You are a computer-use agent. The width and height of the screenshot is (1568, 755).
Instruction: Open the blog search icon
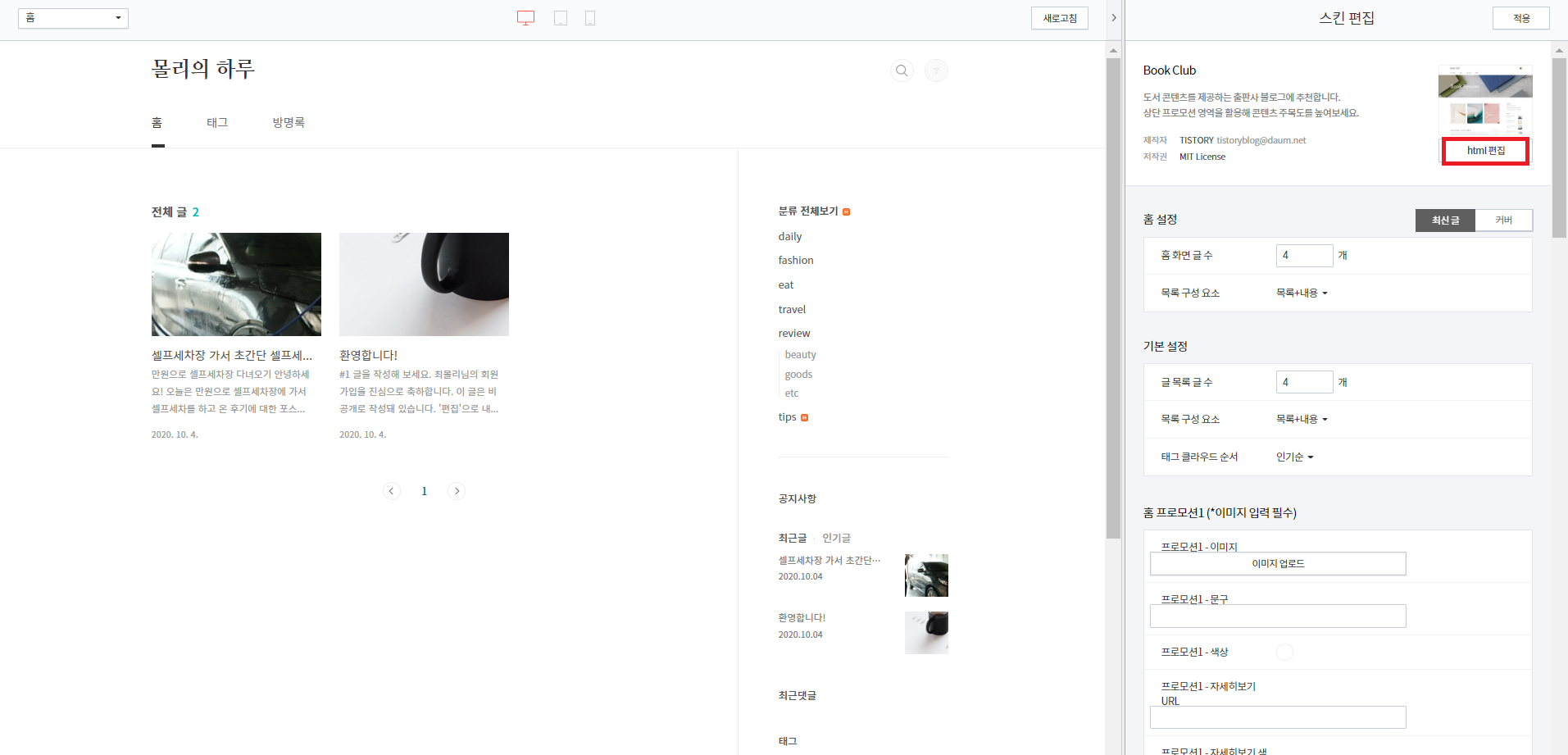click(902, 70)
